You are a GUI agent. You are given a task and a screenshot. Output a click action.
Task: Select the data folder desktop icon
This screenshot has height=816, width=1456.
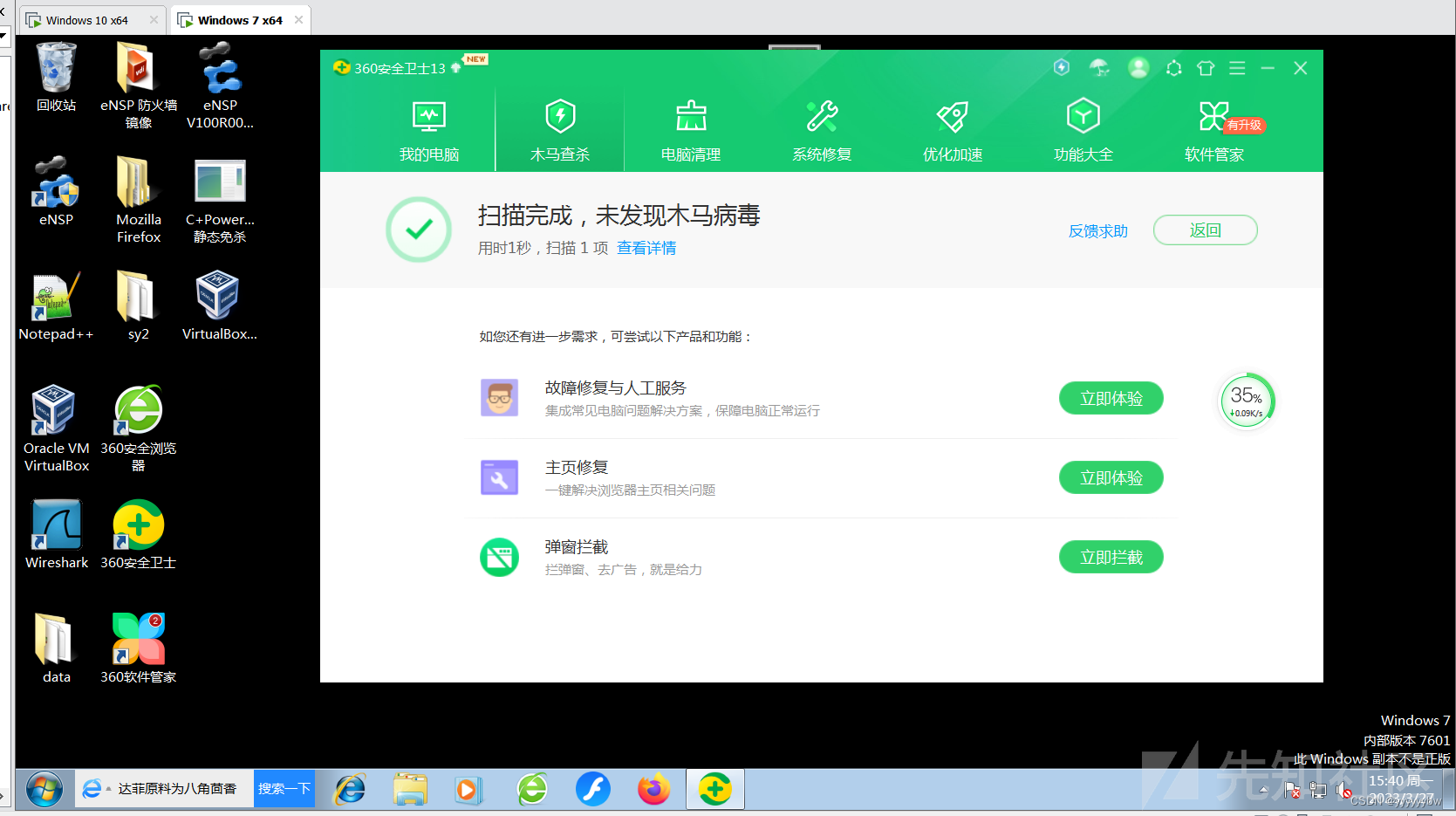click(x=57, y=649)
